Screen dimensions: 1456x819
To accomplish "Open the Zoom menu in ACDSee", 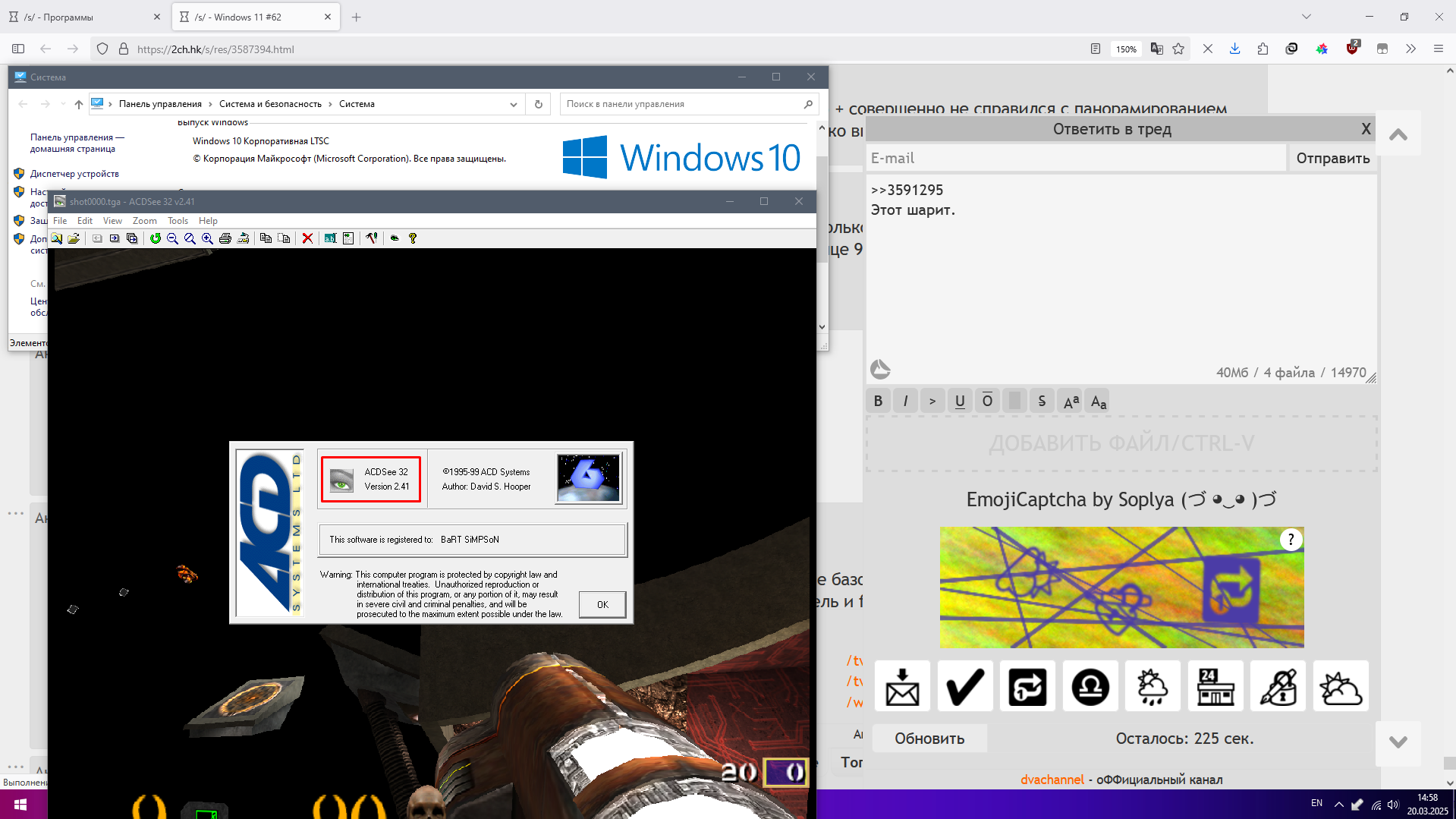I will click(x=145, y=221).
